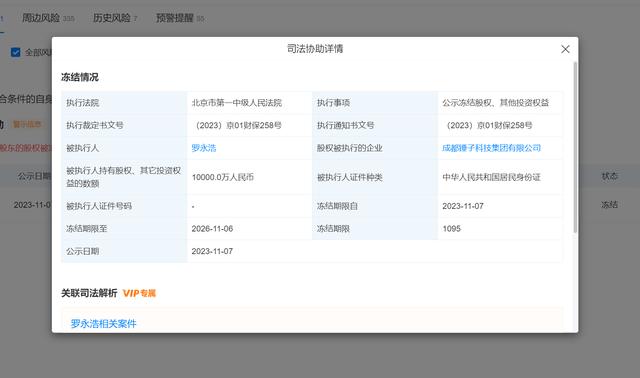Click the 冻结期限至 date 2026-11-06
This screenshot has height=378, width=640.
212,229
